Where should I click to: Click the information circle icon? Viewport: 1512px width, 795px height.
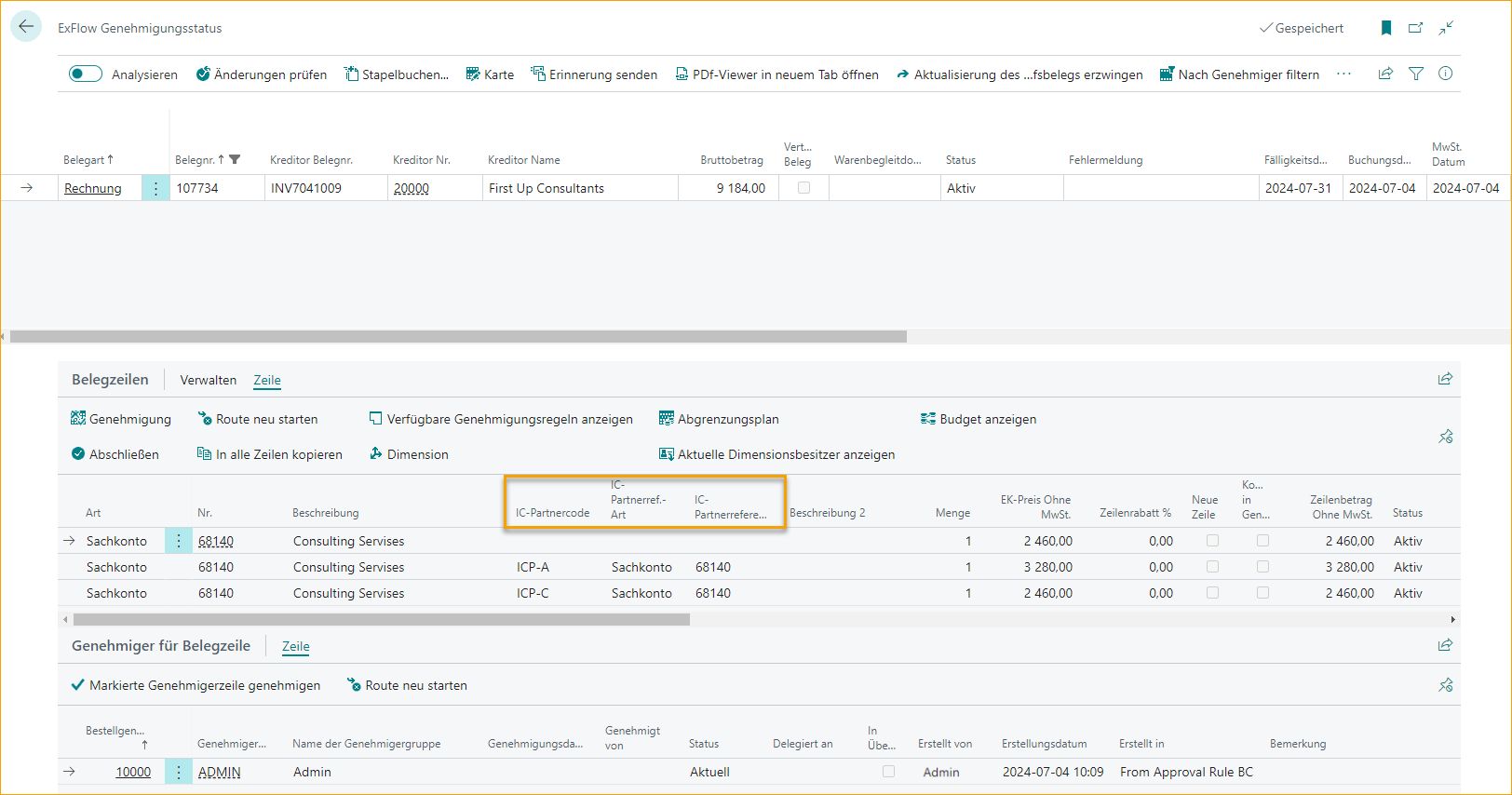(x=1445, y=74)
